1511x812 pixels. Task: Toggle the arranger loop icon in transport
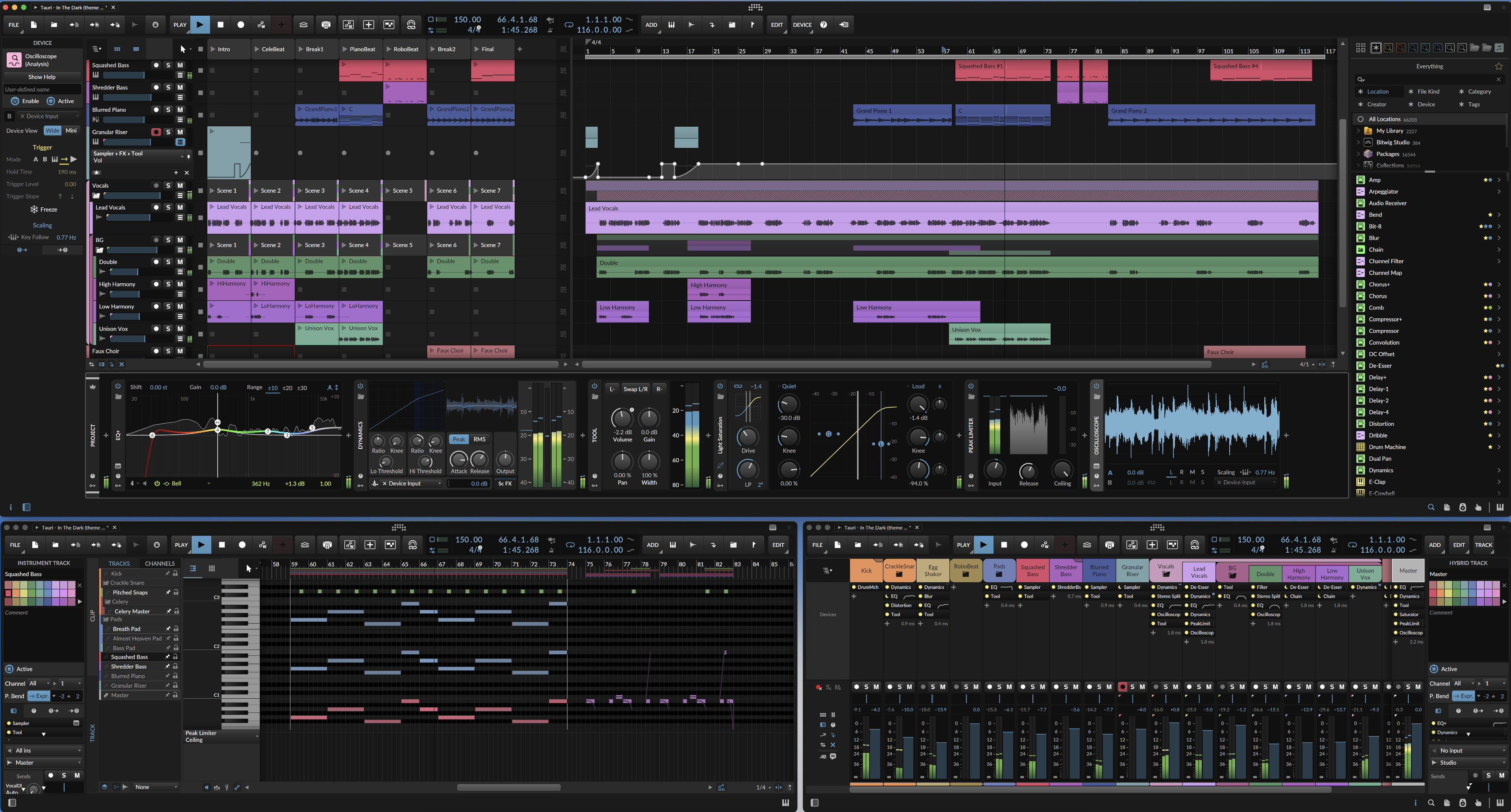click(568, 25)
